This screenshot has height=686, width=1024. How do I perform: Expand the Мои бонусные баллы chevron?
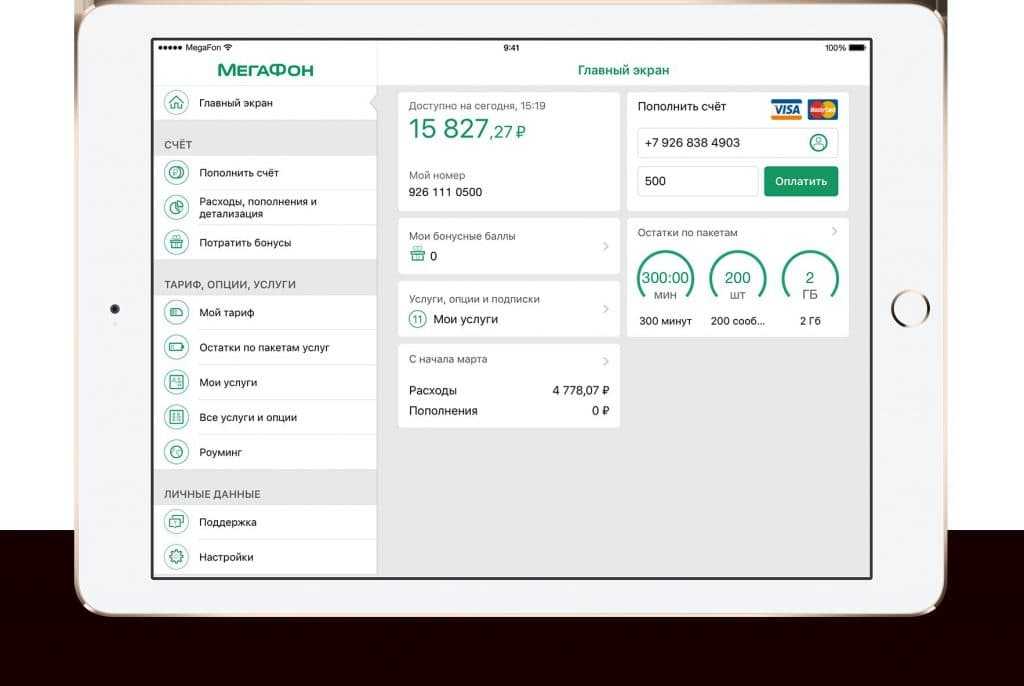pyautogui.click(x=606, y=246)
